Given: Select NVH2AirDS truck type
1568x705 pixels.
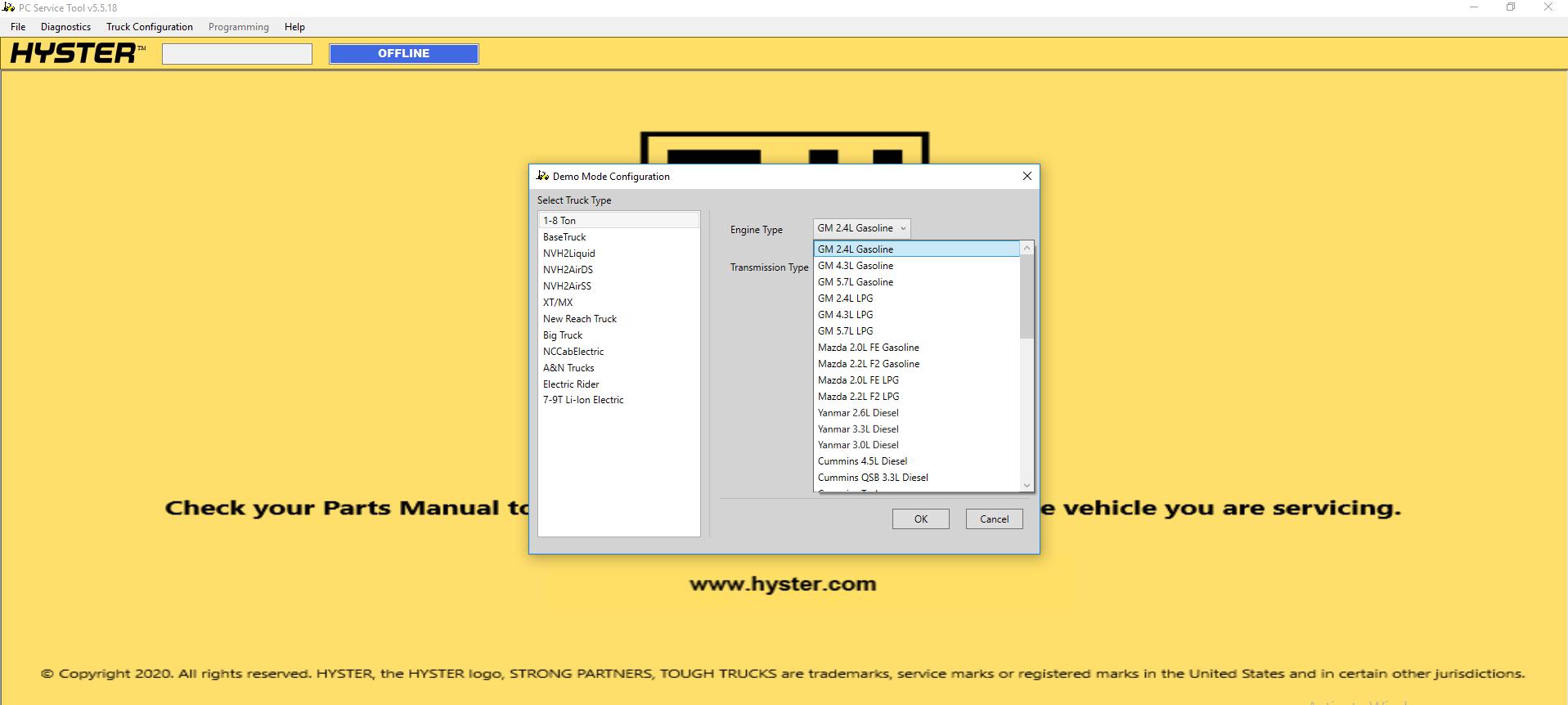Looking at the screenshot, I should coord(618,270).
